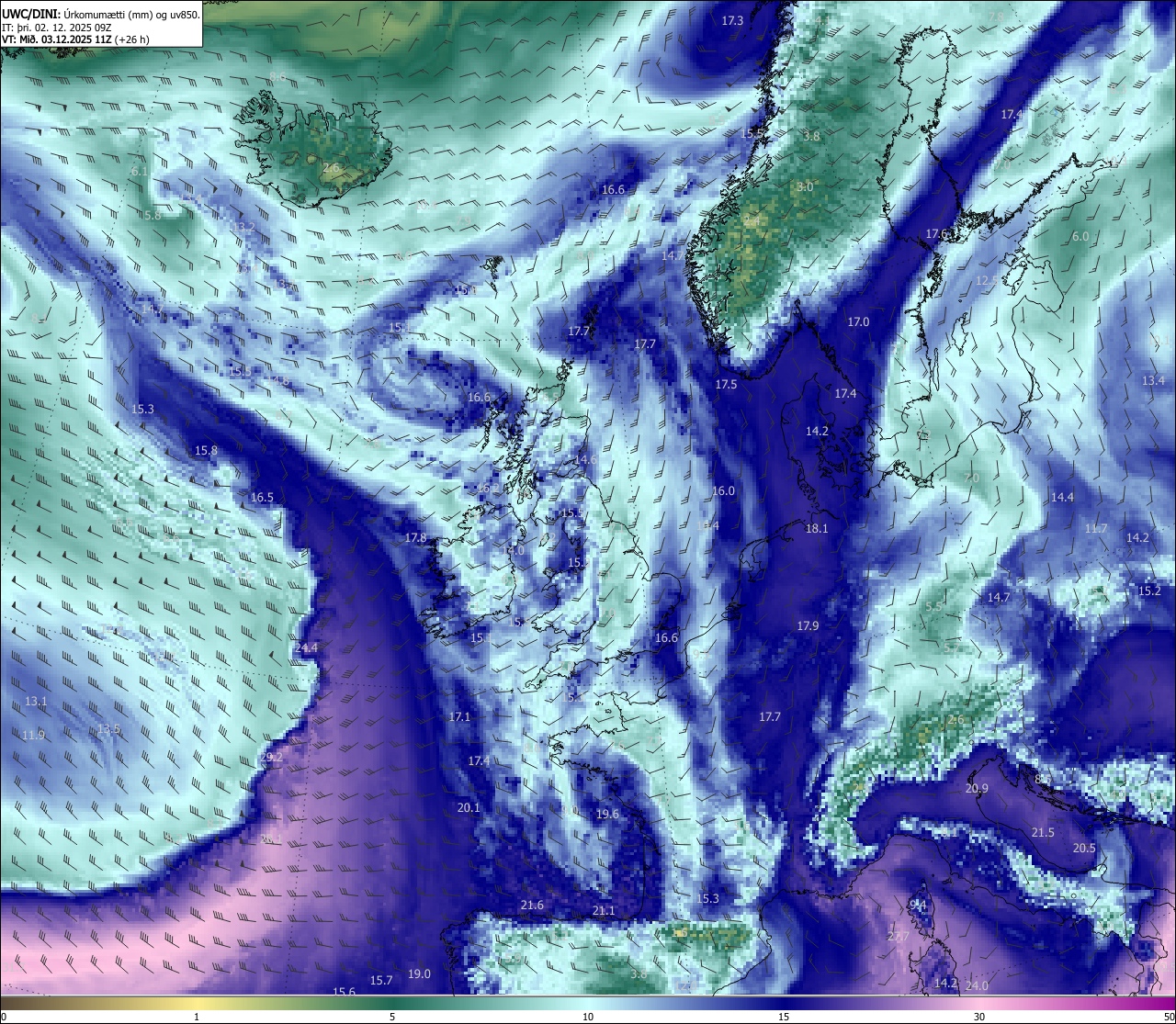Click the 13.2 value southwest of Iceland
This screenshot has width=1176, height=1024.
[x=244, y=227]
